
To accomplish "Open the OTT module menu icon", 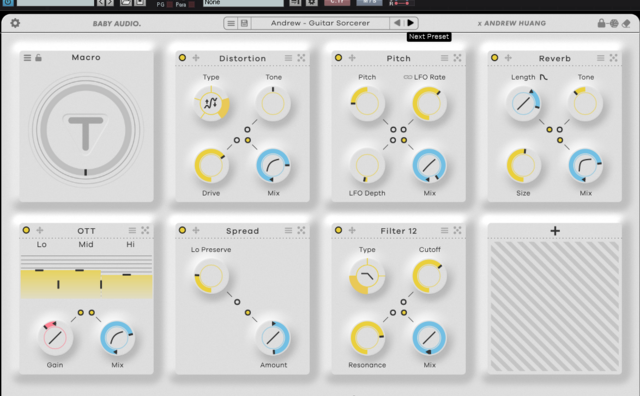I will [132, 230].
